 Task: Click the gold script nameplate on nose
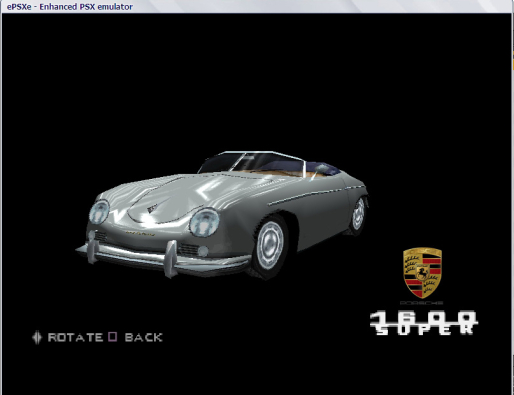[x=140, y=233]
